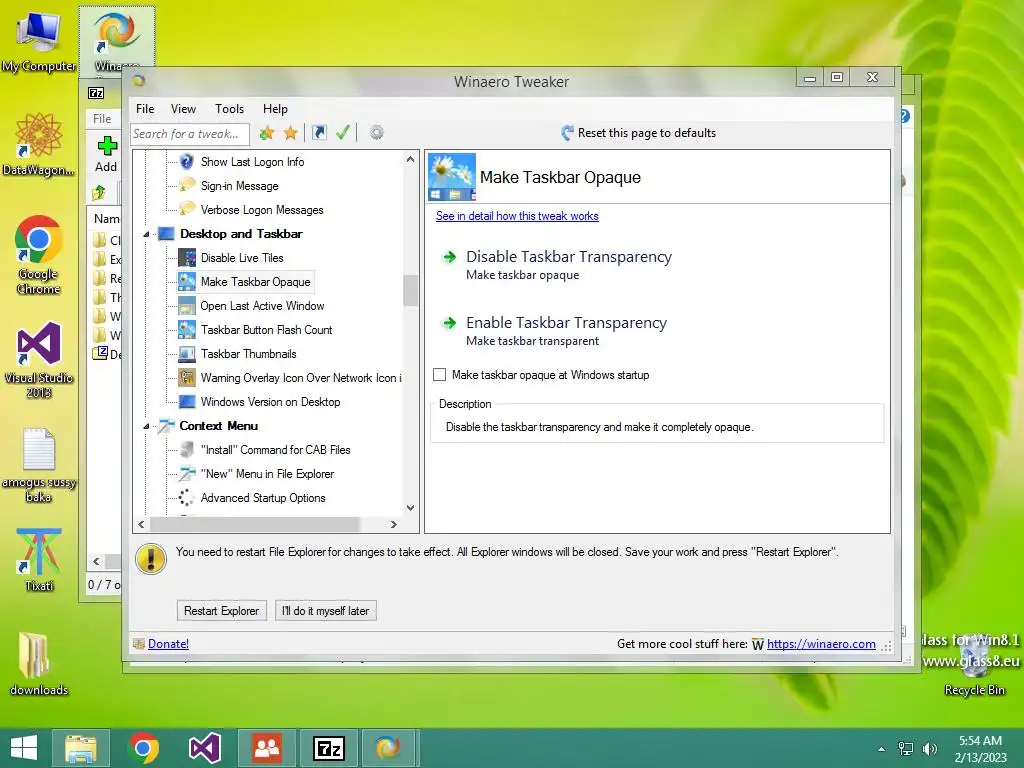Screen dimensions: 1024x768
Task: Click the tree horizontal scrollbar left arrow
Action: 142,524
